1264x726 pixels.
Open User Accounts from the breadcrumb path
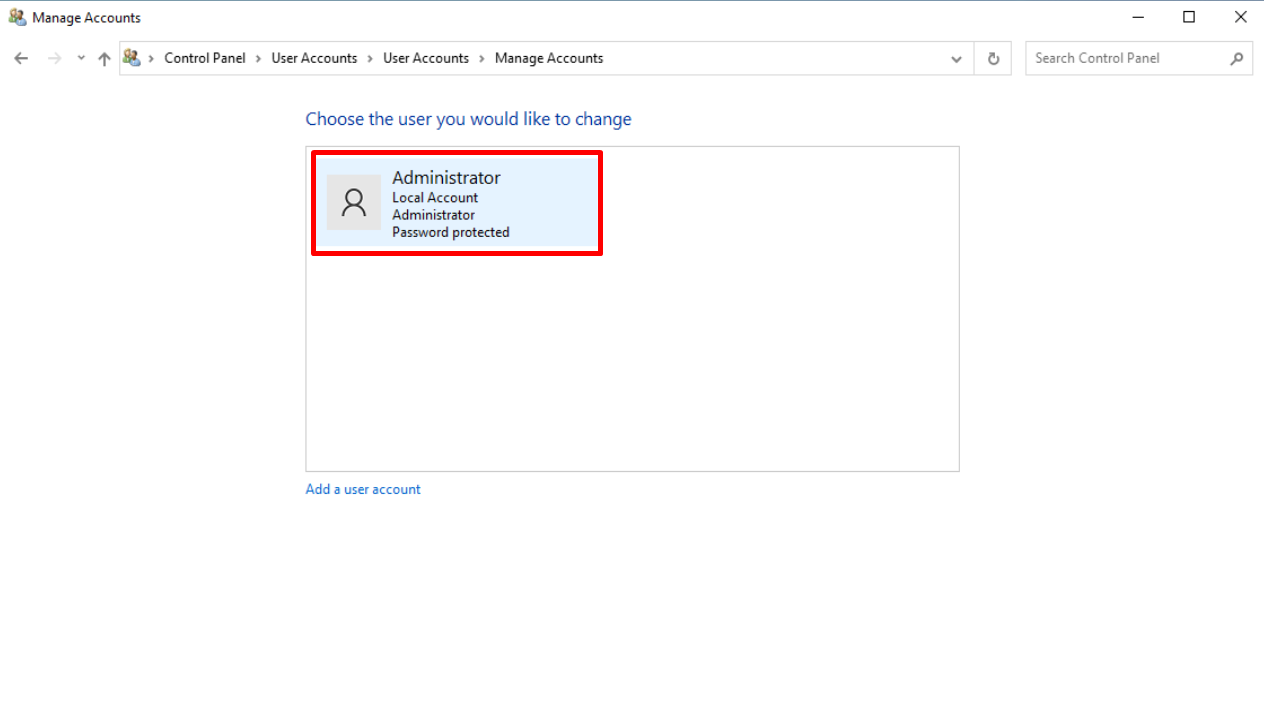pos(314,58)
